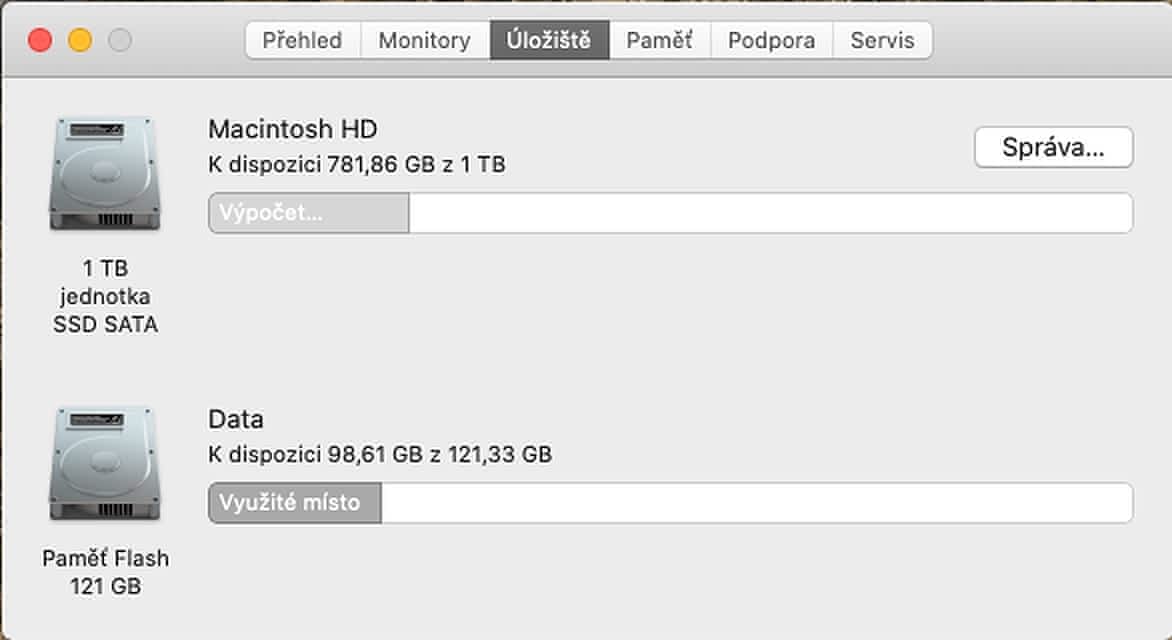Open the Monitory tab
Viewport: 1172px width, 640px height.
click(424, 41)
